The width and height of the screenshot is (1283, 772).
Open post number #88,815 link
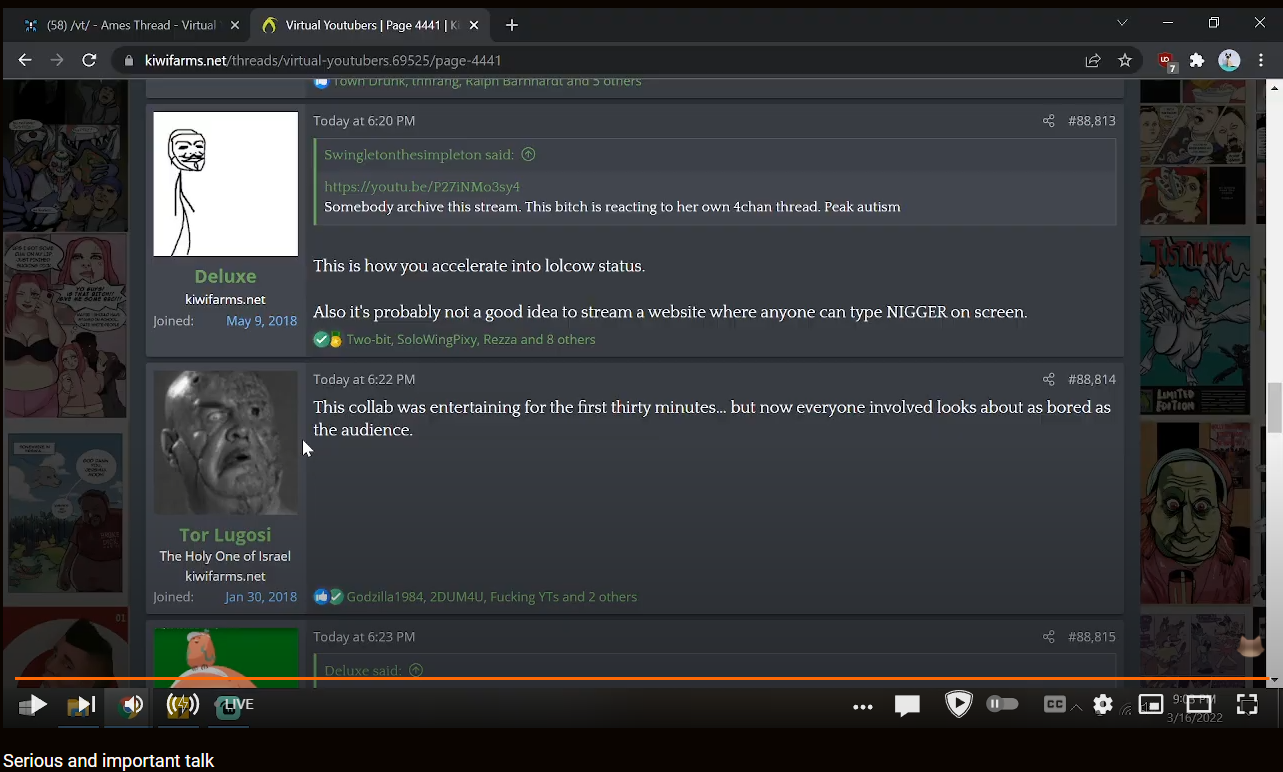[x=1091, y=637]
